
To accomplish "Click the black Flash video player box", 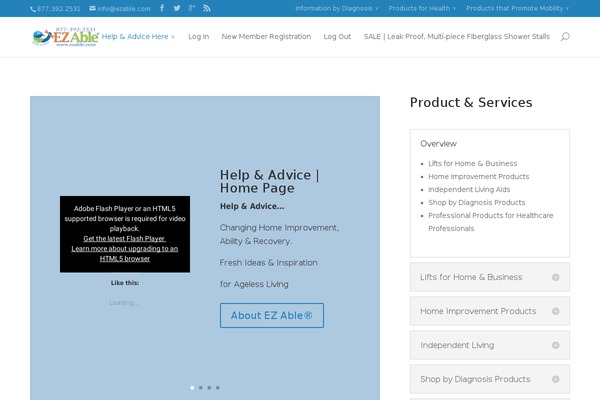I will [125, 234].
